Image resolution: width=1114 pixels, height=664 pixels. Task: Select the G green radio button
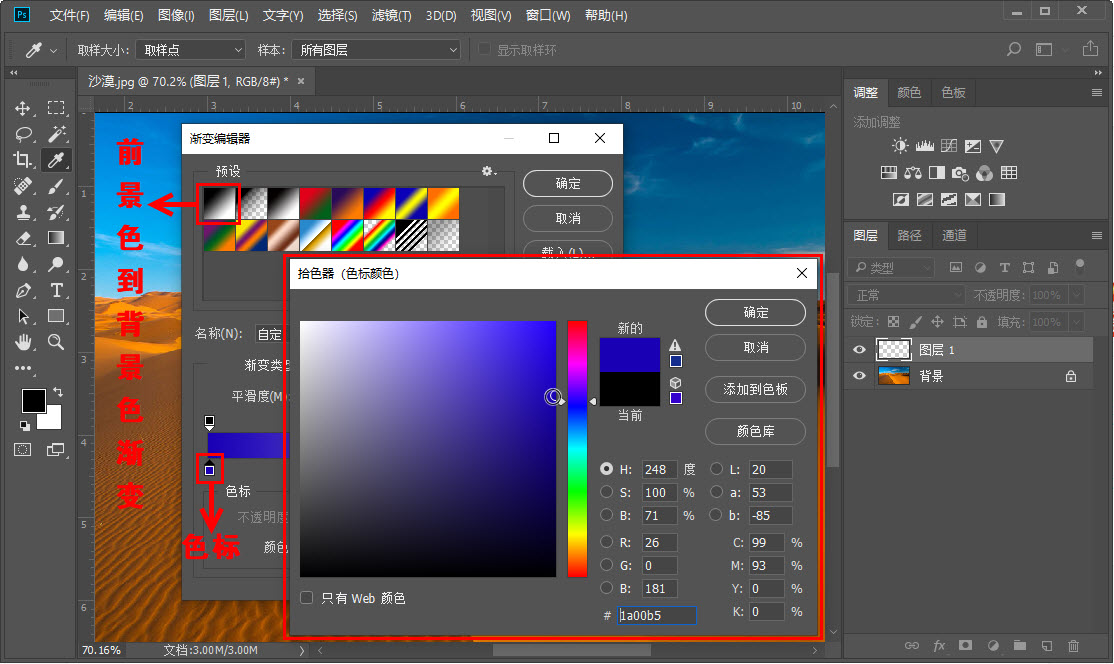pos(606,565)
